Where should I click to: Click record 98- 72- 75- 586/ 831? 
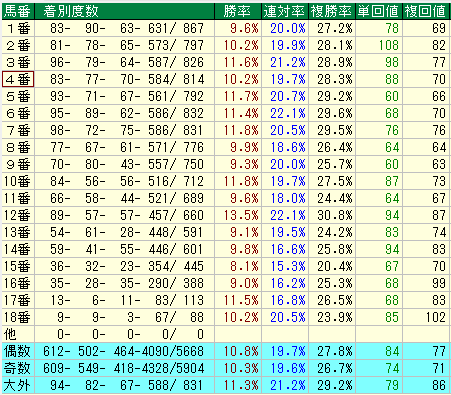coord(127,130)
